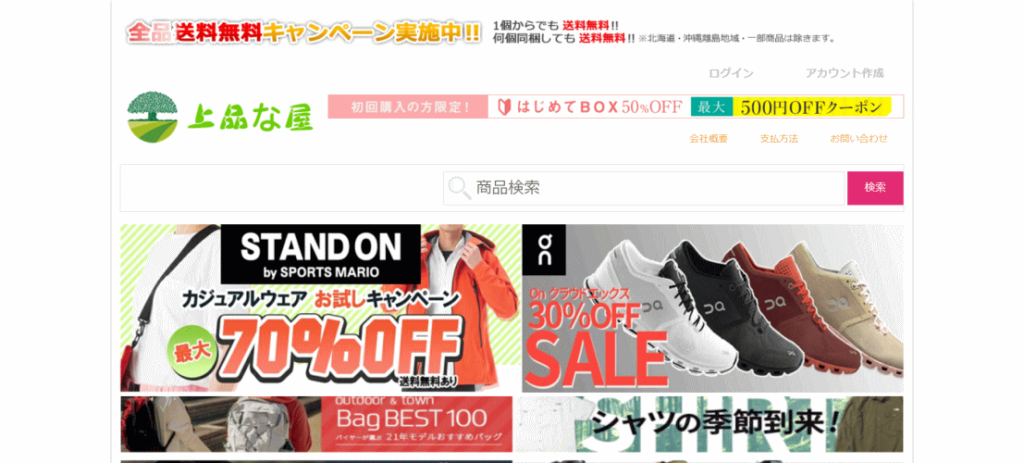The height and width of the screenshot is (463, 1024).
Task: Open the 30%OFF SALE shoes banner
Action: 712,308
